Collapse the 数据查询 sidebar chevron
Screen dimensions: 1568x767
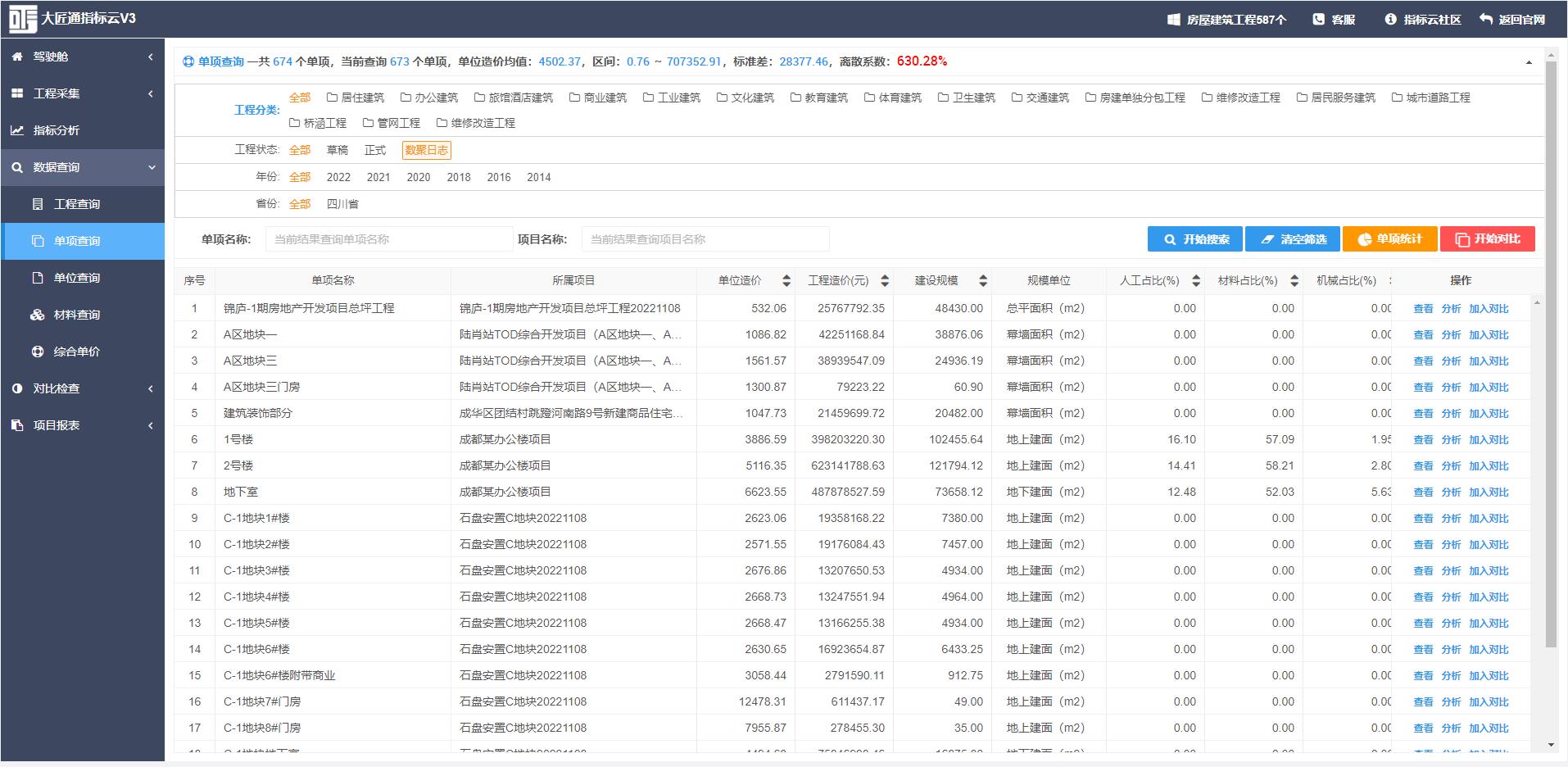(152, 167)
